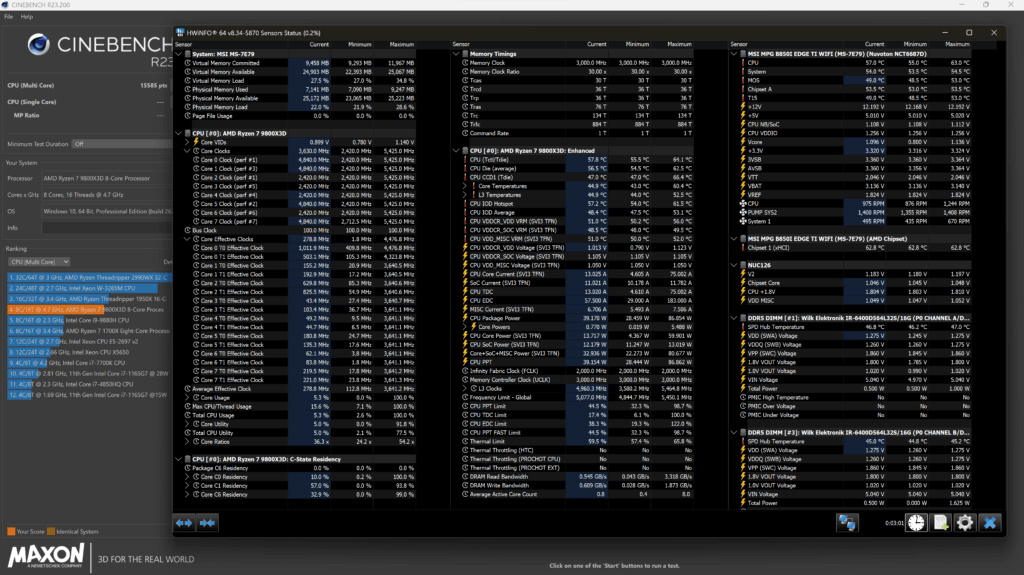Open the Help menu in Cinebench
Screen dimensions: 1024x575
point(27,16)
